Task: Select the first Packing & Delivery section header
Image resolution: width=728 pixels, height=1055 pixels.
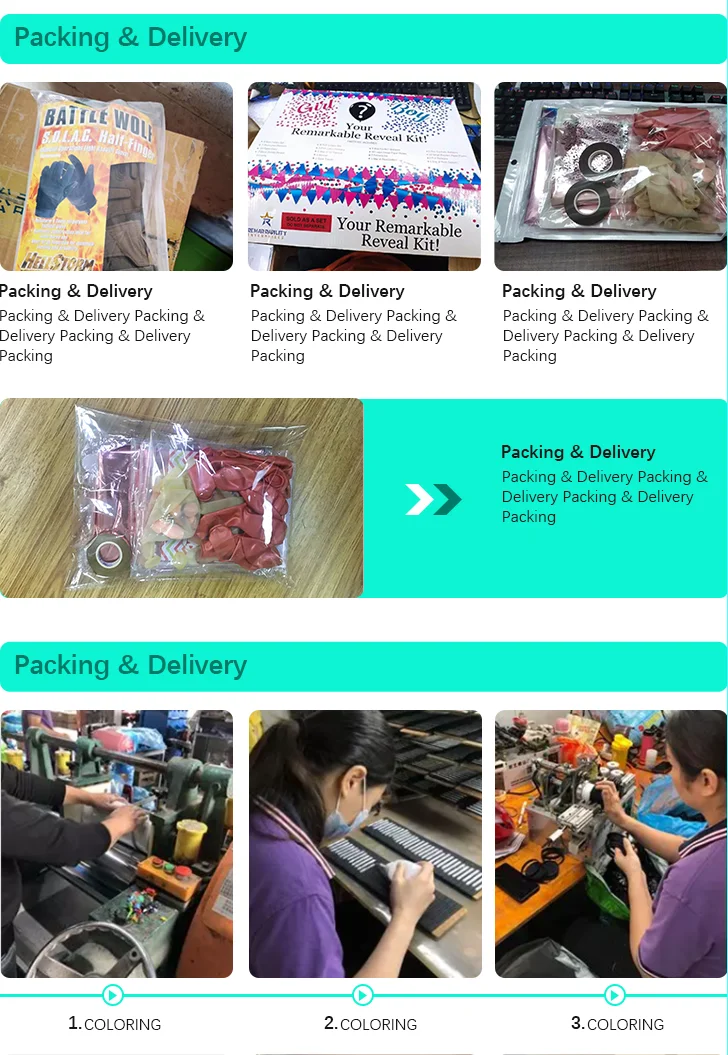Action: tap(363, 38)
